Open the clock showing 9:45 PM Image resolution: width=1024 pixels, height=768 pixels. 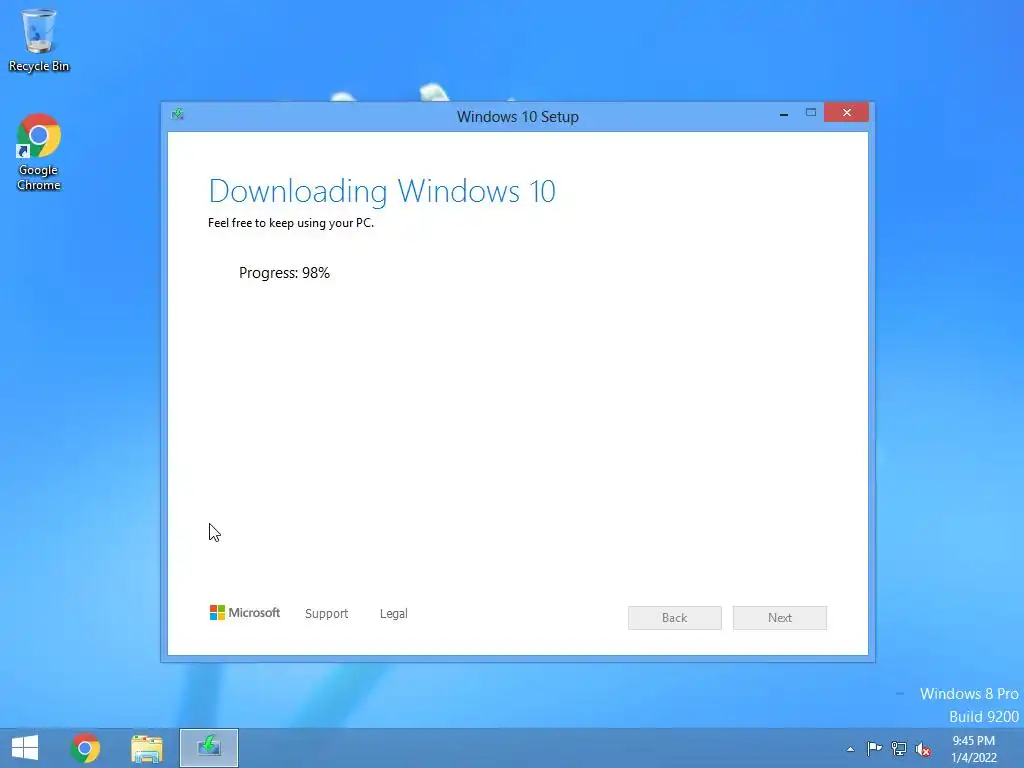[x=974, y=749]
